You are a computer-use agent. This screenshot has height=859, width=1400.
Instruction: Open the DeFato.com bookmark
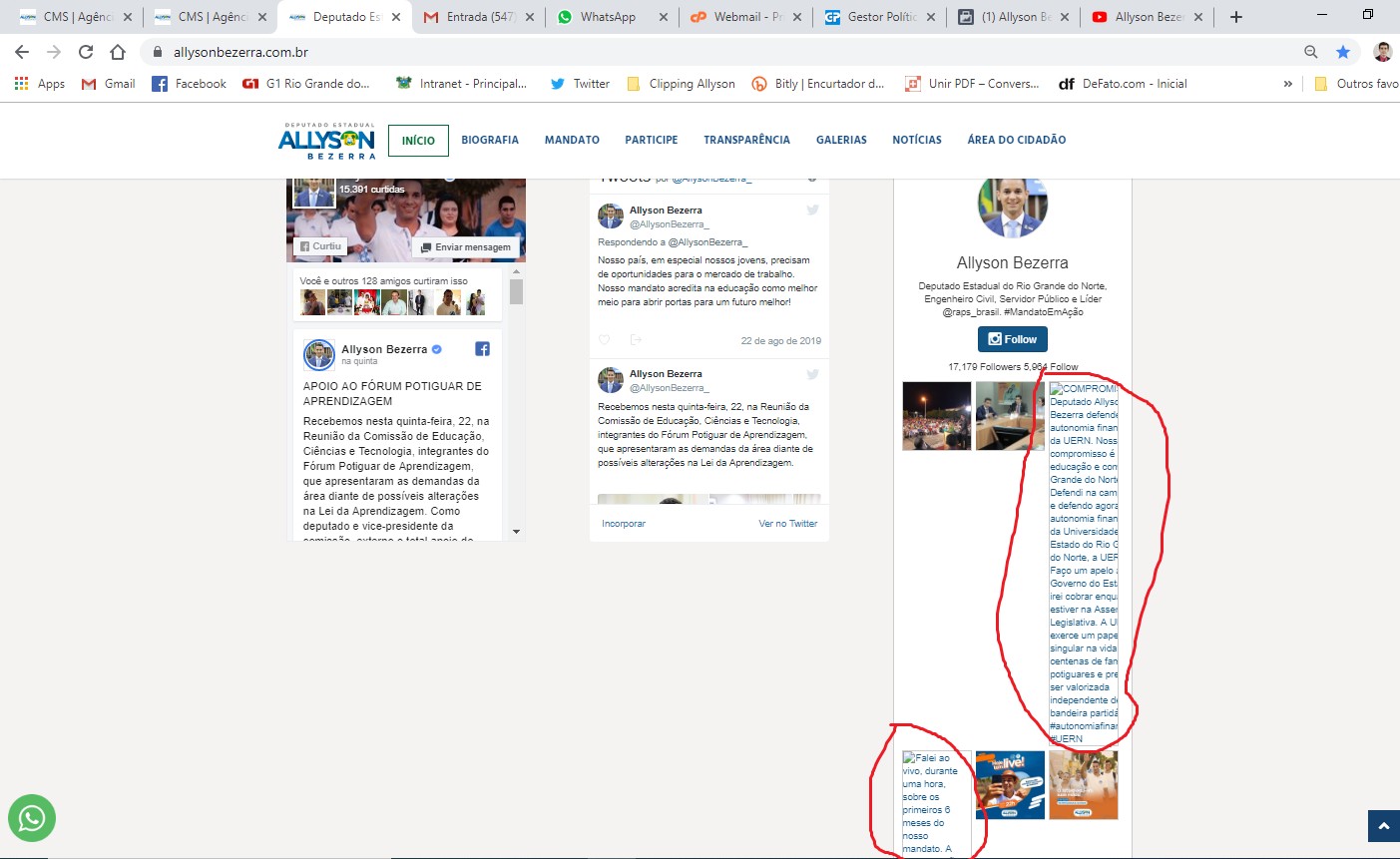1123,84
